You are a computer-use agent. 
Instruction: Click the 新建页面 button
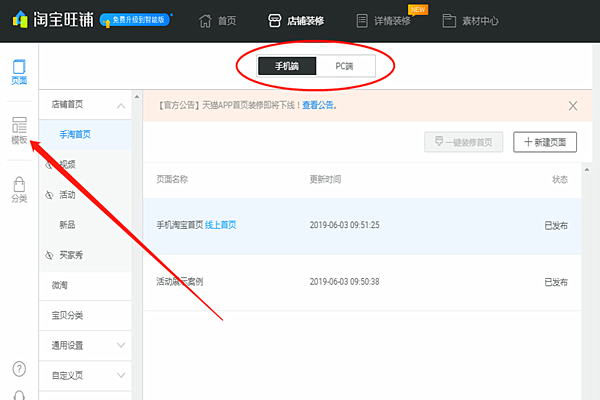(545, 142)
